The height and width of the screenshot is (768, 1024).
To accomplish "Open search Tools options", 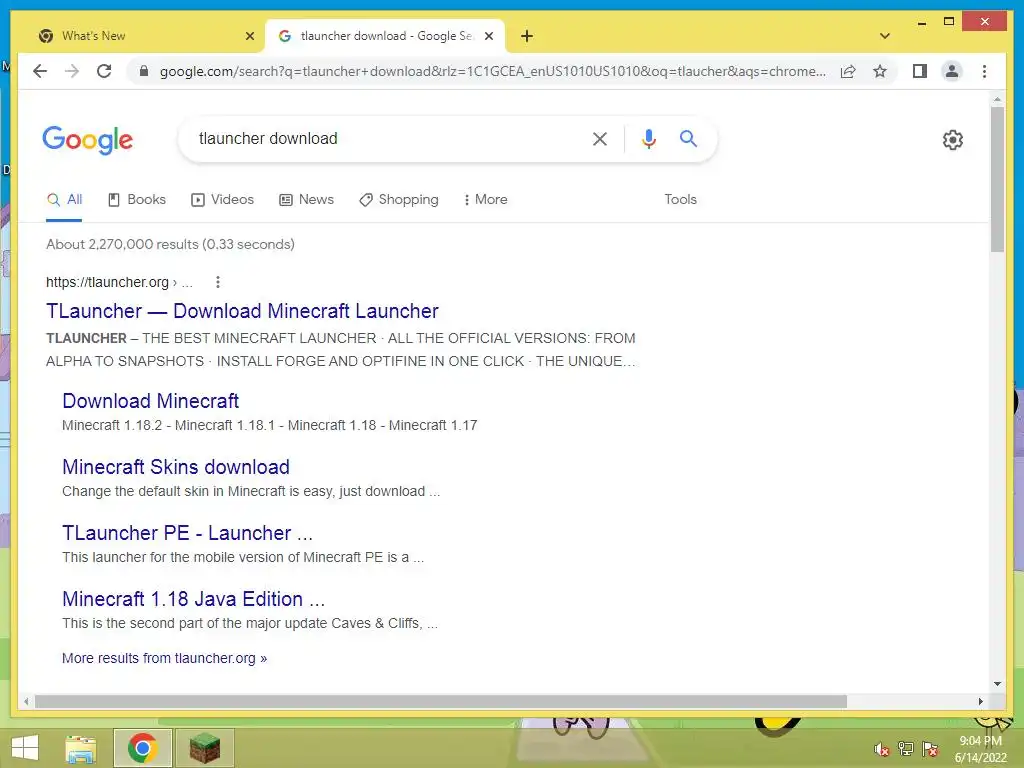I will (x=680, y=200).
